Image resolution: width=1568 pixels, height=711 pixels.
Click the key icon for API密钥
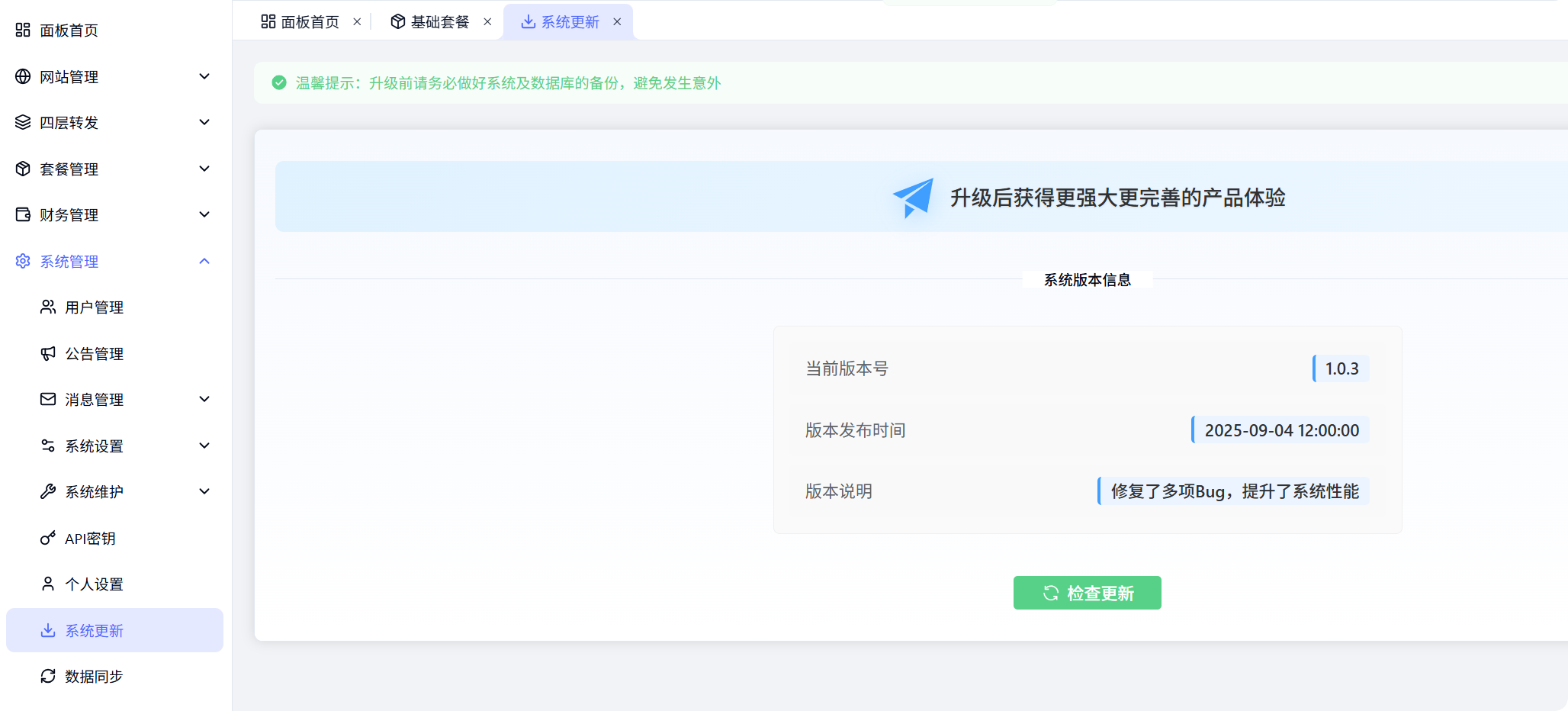point(48,538)
